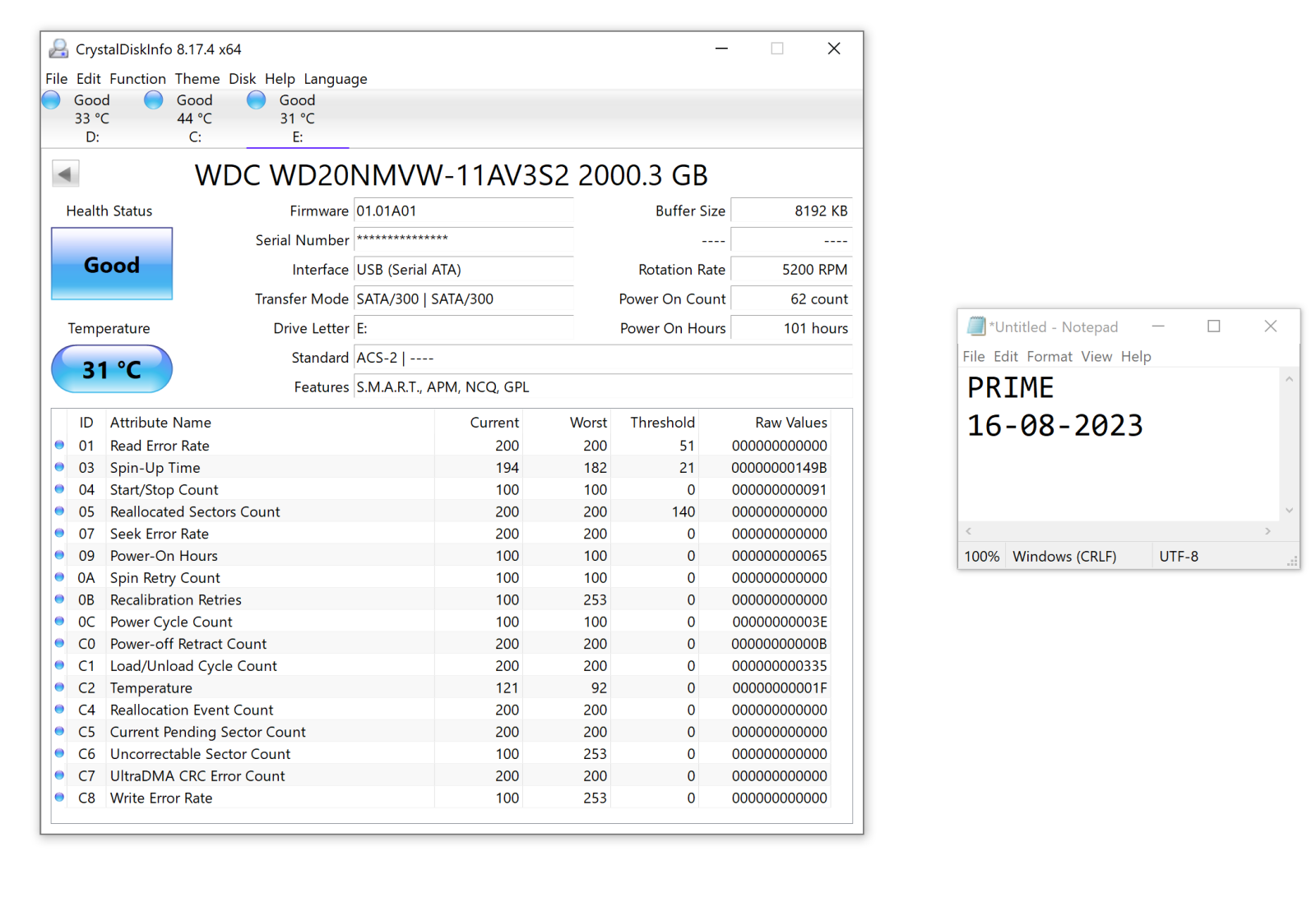Image resolution: width=1316 pixels, height=907 pixels.
Task: Open the Theme menu
Action: (197, 79)
